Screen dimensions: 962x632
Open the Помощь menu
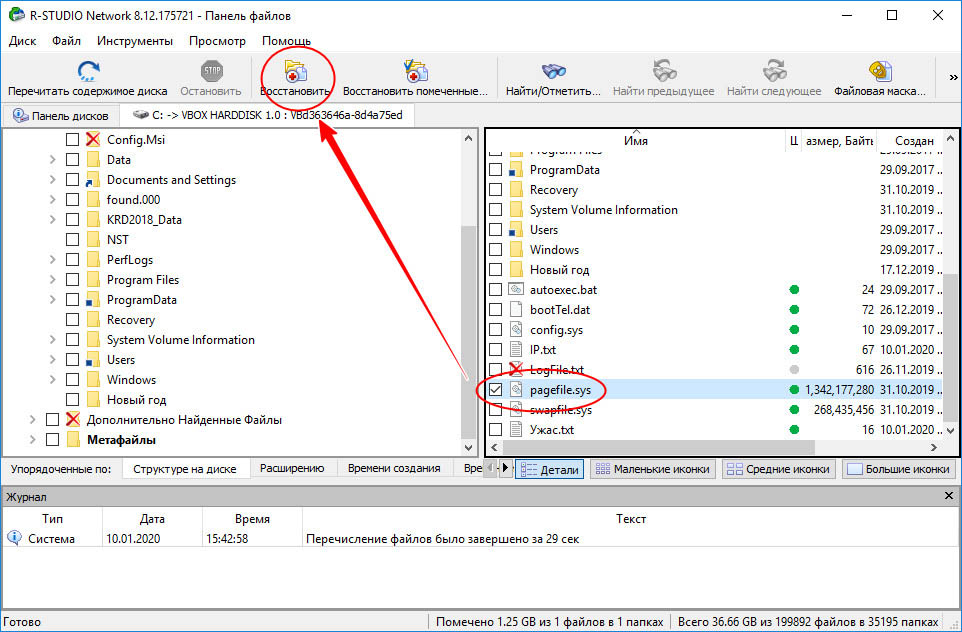[287, 41]
